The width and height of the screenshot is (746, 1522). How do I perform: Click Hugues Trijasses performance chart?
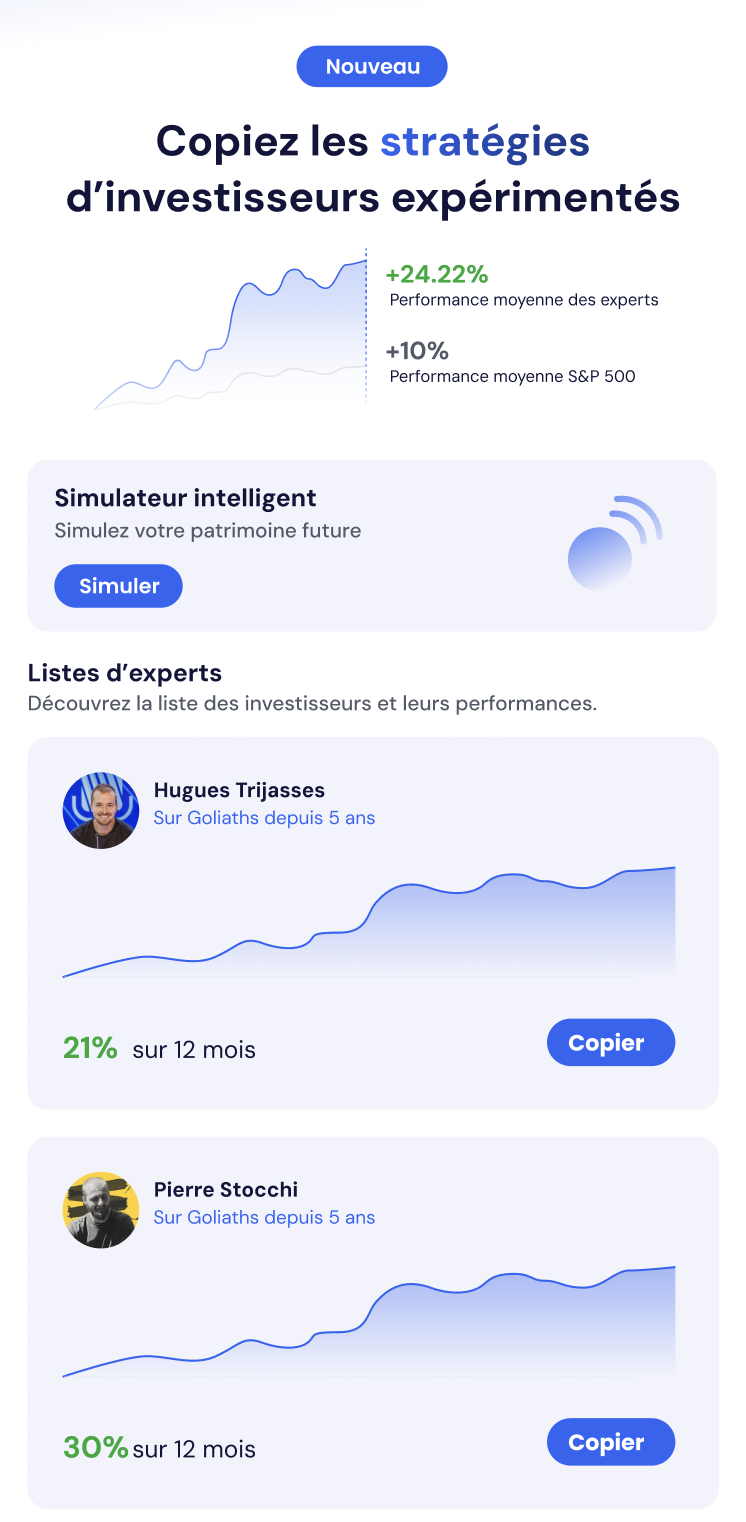[370, 920]
